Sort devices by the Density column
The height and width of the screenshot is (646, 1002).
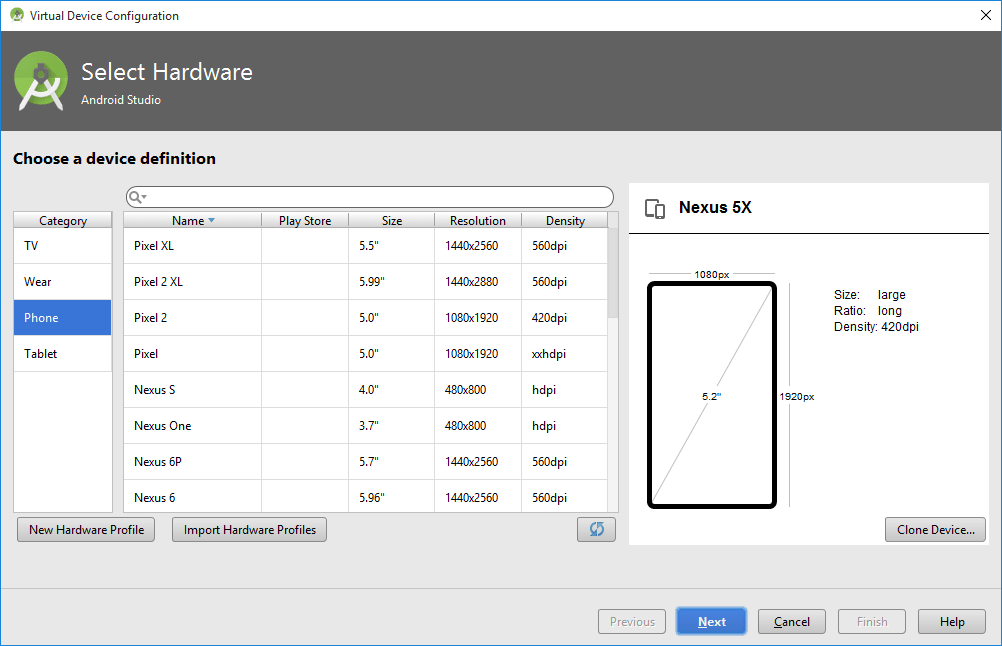point(565,221)
